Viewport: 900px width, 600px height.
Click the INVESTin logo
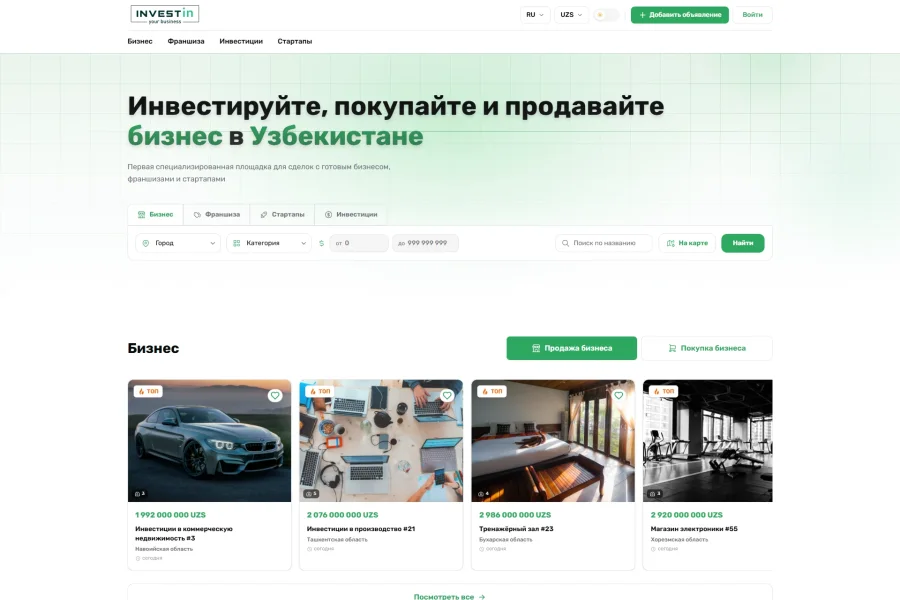pyautogui.click(x=165, y=14)
